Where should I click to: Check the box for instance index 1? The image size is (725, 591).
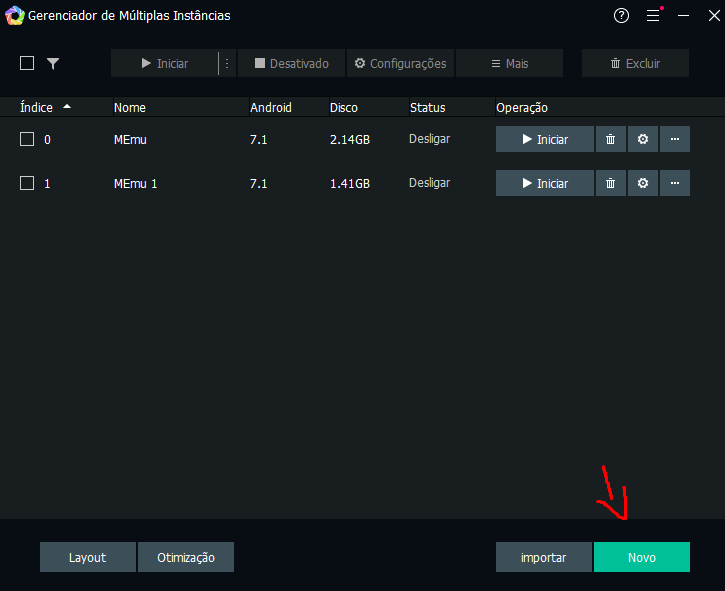[27, 183]
